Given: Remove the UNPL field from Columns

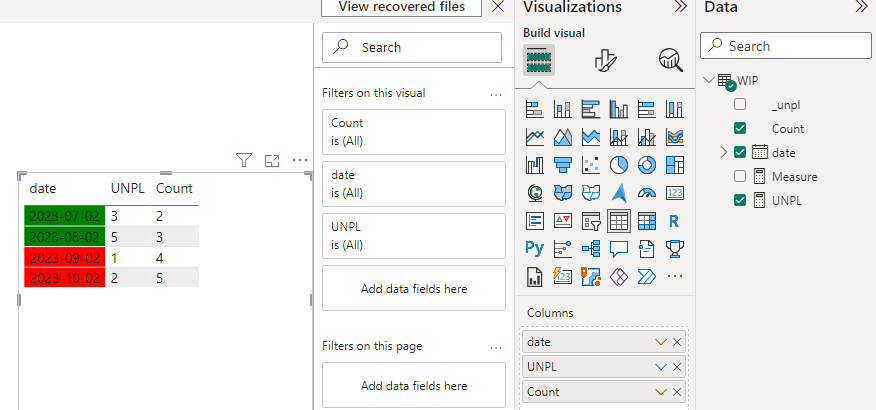Looking at the screenshot, I should coord(677,367).
